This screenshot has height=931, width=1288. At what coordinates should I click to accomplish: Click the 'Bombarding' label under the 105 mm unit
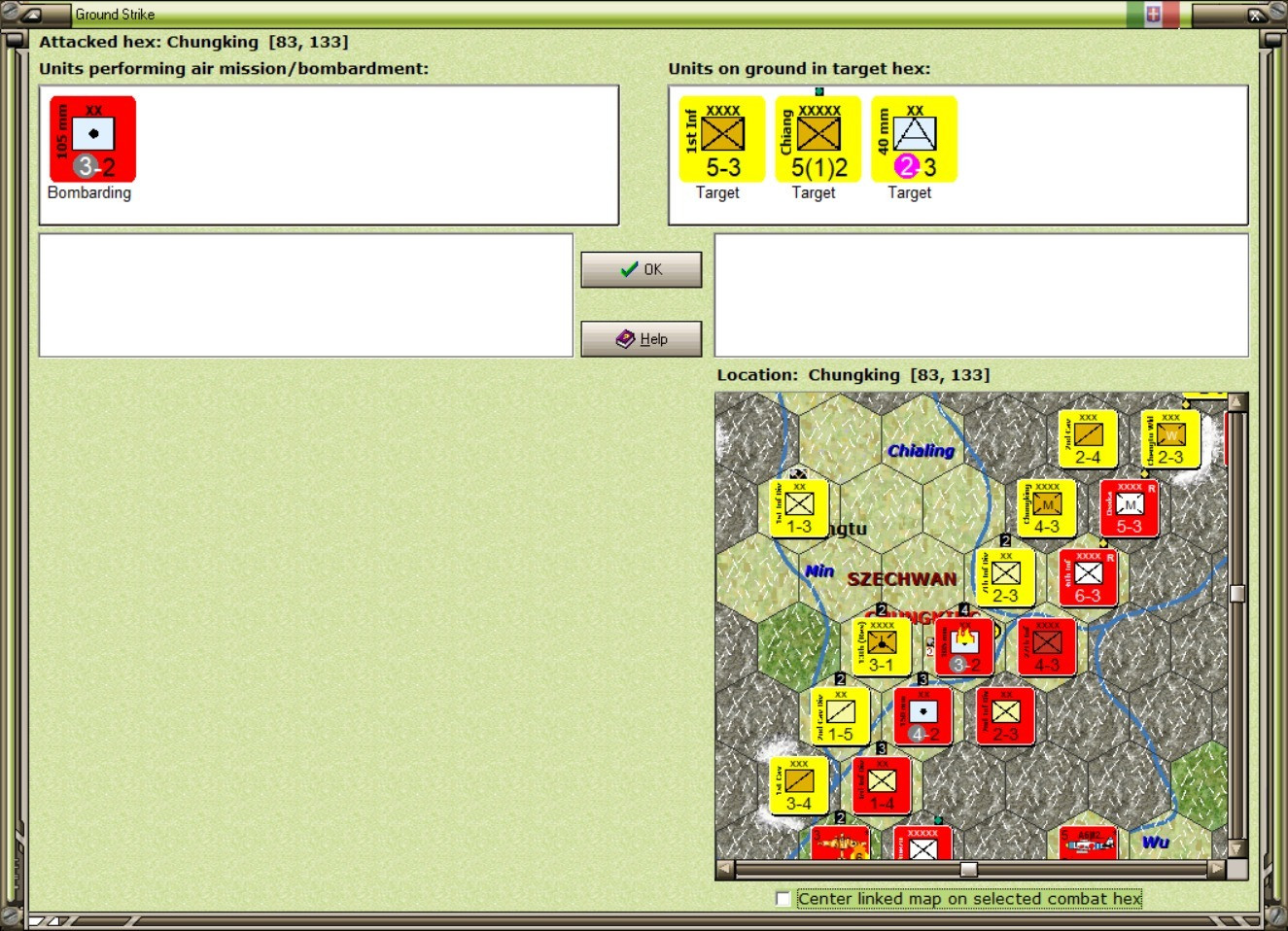(89, 192)
